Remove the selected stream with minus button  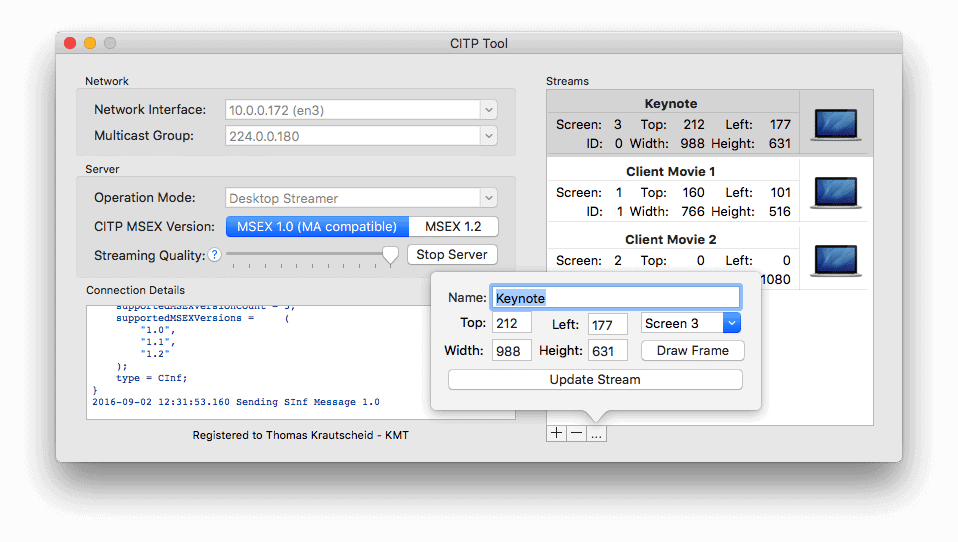click(576, 433)
